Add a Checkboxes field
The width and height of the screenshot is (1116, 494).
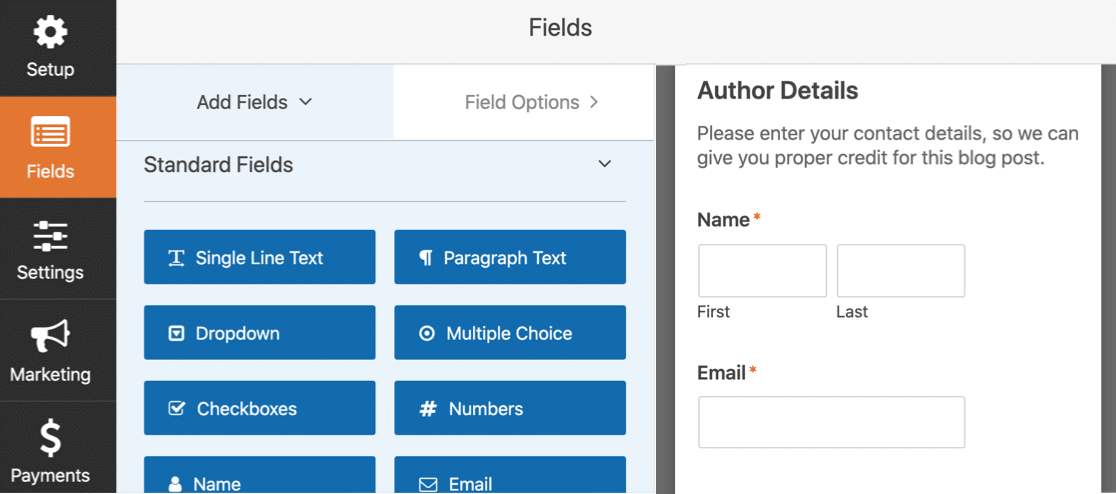point(260,408)
